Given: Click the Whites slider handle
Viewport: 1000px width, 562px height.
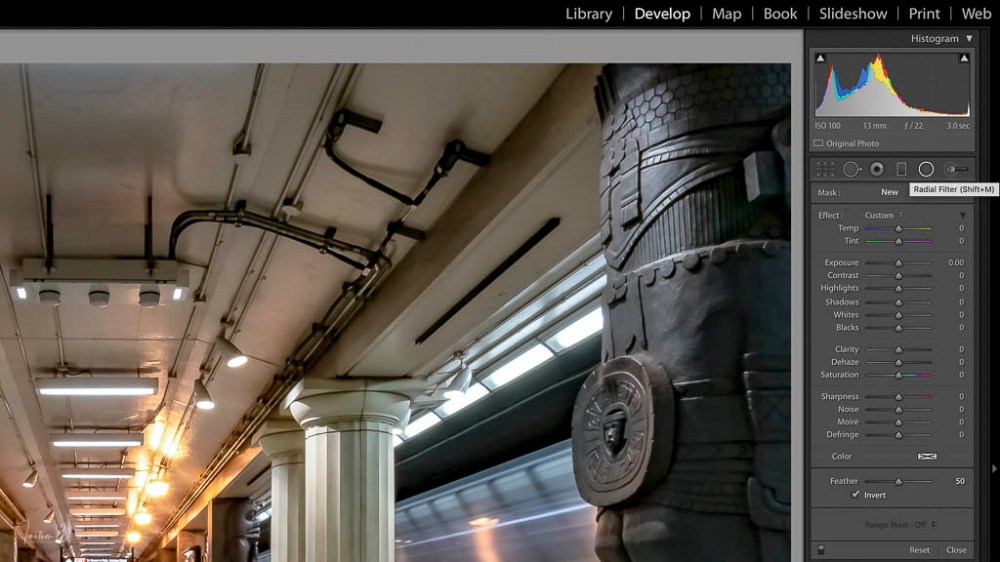Looking at the screenshot, I should tap(899, 315).
